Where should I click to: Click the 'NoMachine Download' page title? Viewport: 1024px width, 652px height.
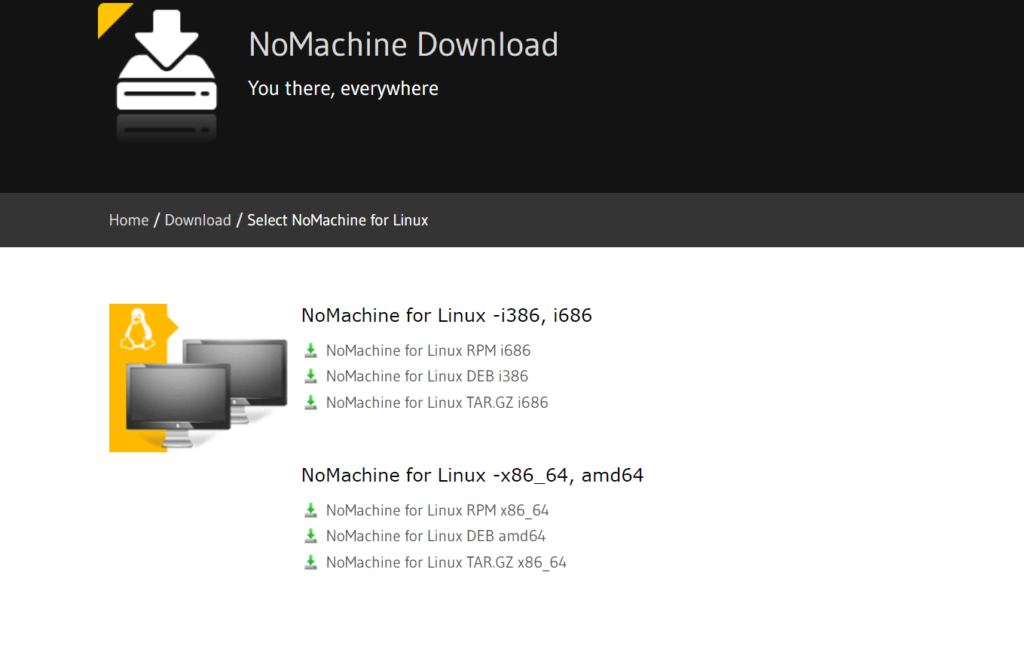click(404, 44)
